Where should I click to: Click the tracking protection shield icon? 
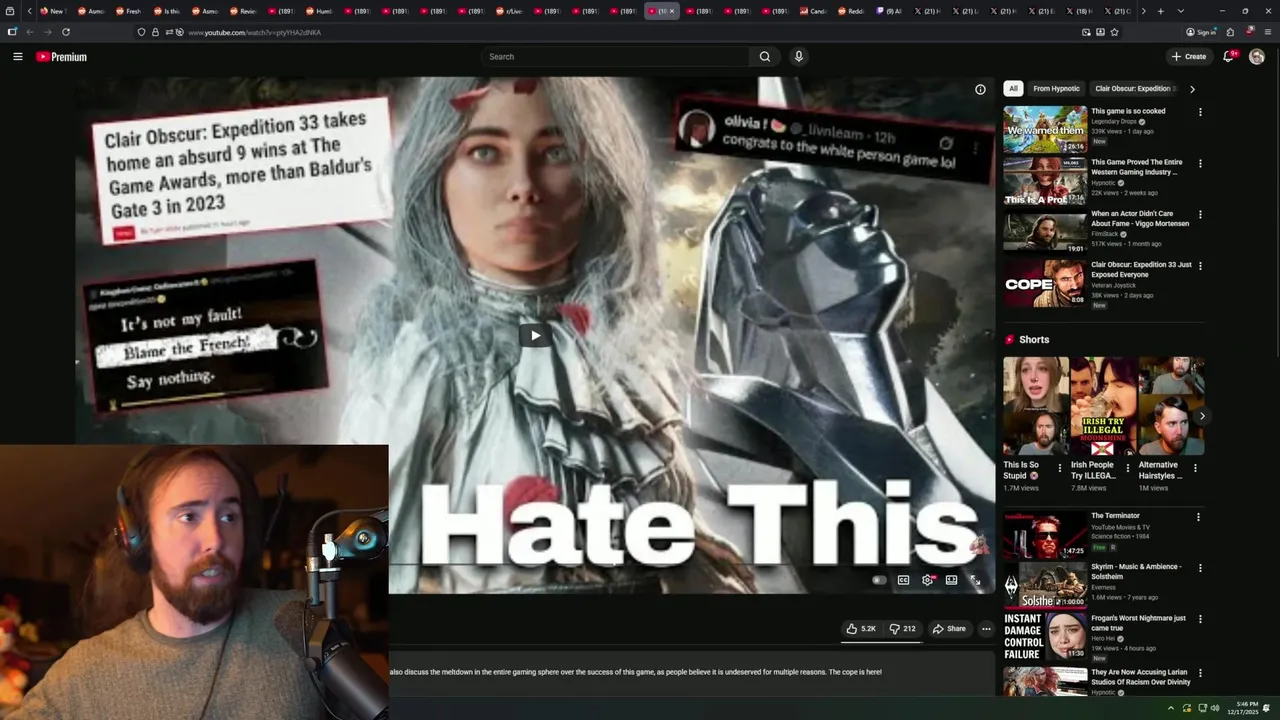141,32
